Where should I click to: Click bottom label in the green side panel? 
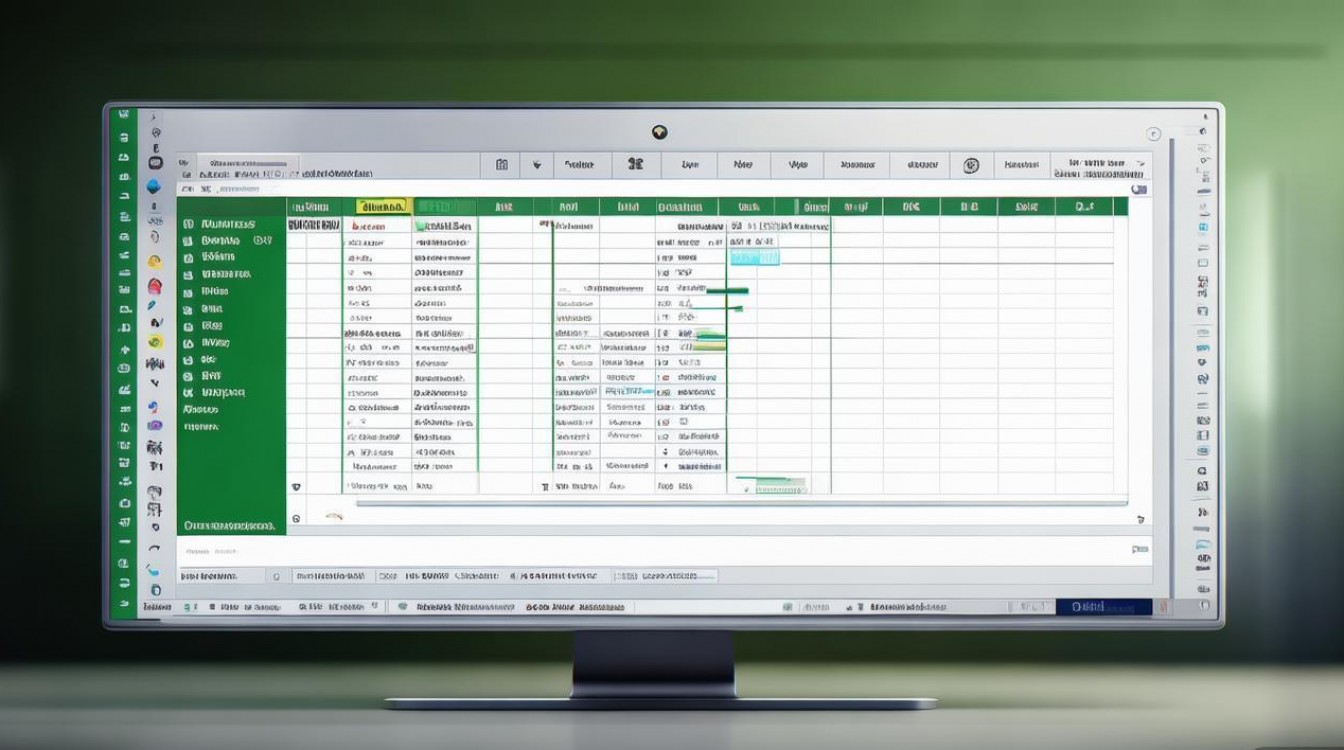tap(229, 525)
